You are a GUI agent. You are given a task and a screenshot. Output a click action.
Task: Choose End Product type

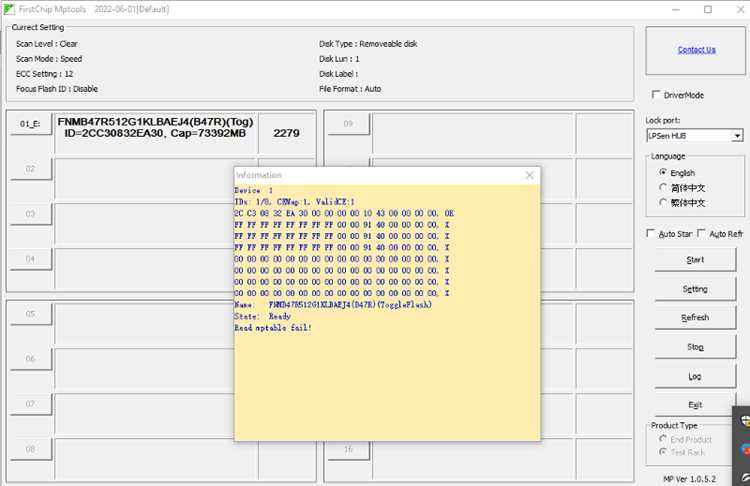pyautogui.click(x=663, y=439)
